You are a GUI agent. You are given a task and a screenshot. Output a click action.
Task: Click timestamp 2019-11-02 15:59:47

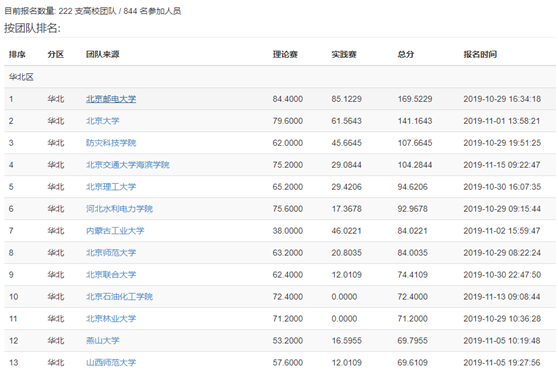(x=502, y=231)
